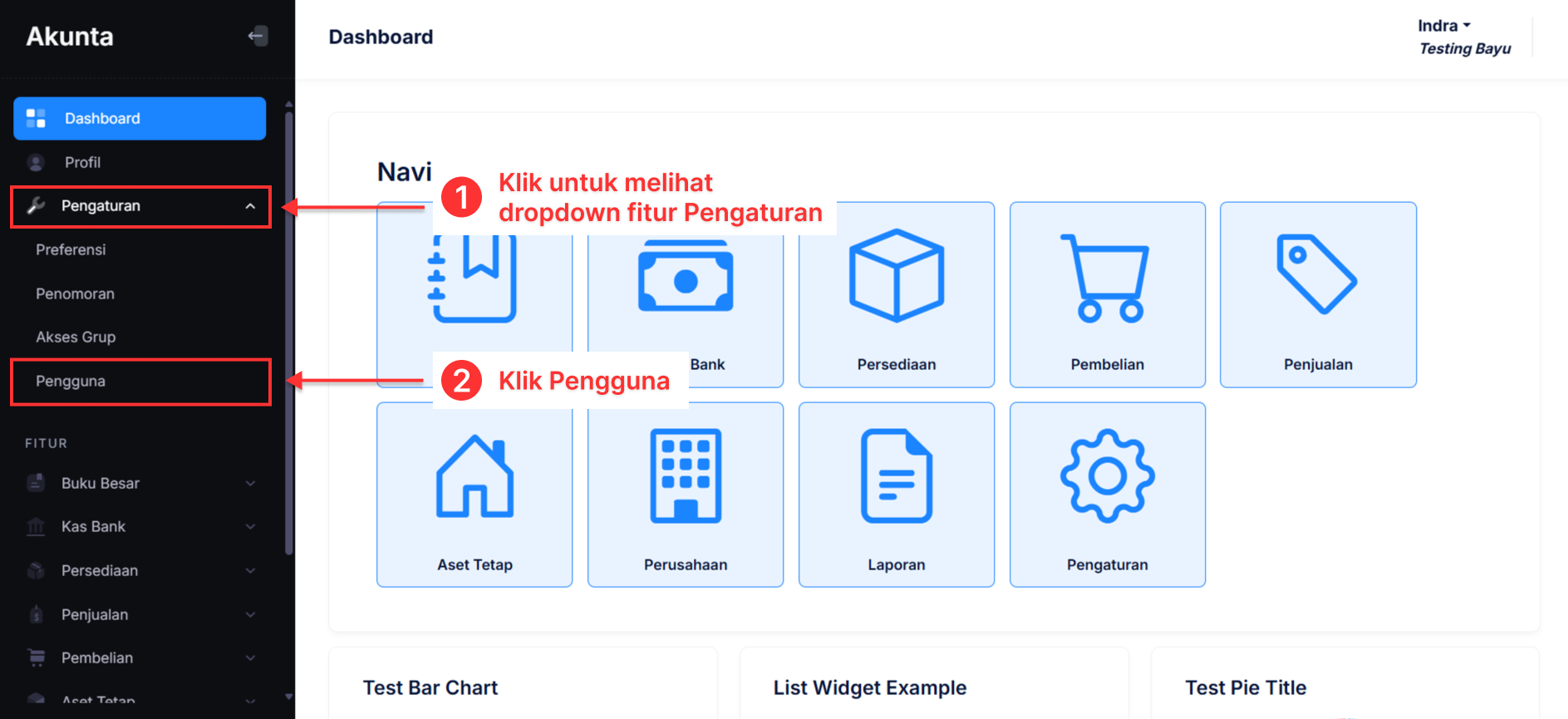Open the Pembelian shopping cart tile
Image resolution: width=1568 pixels, height=719 pixels.
1107,294
